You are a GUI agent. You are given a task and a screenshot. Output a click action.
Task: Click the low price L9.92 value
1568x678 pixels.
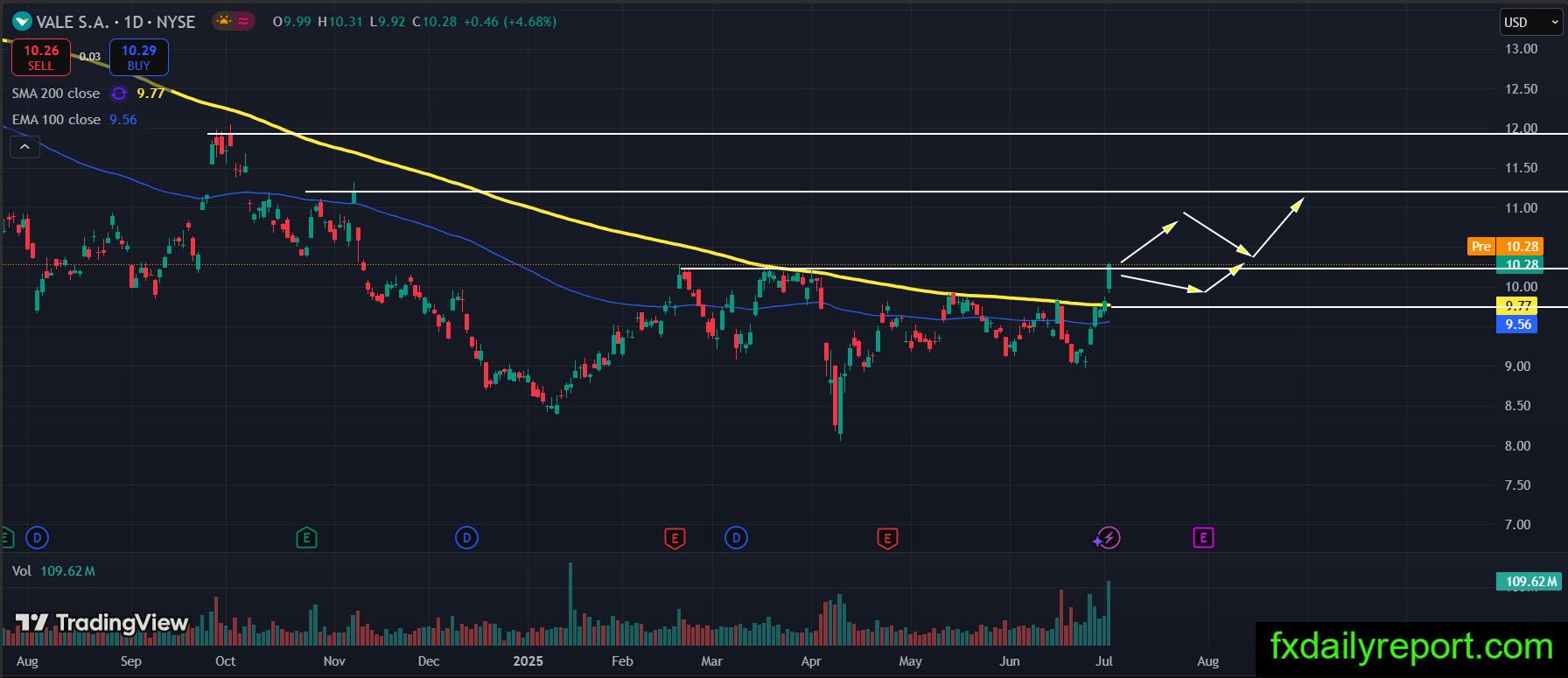388,22
